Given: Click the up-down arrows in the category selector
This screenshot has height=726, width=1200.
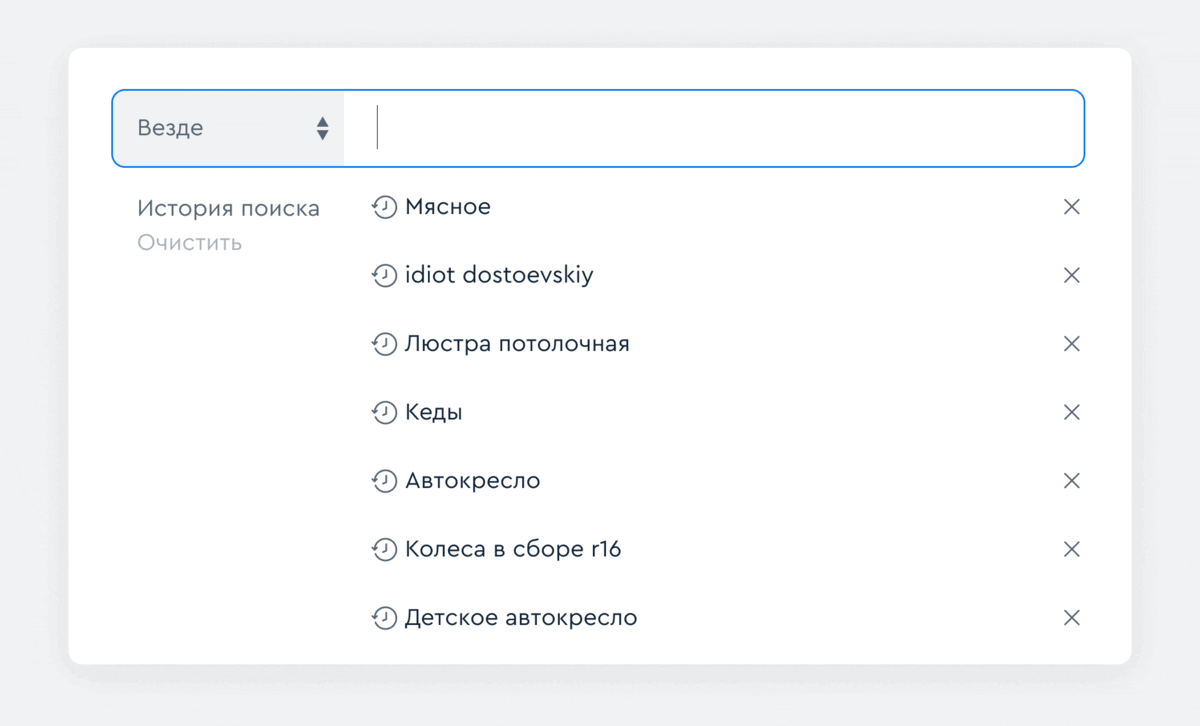Looking at the screenshot, I should [x=322, y=127].
